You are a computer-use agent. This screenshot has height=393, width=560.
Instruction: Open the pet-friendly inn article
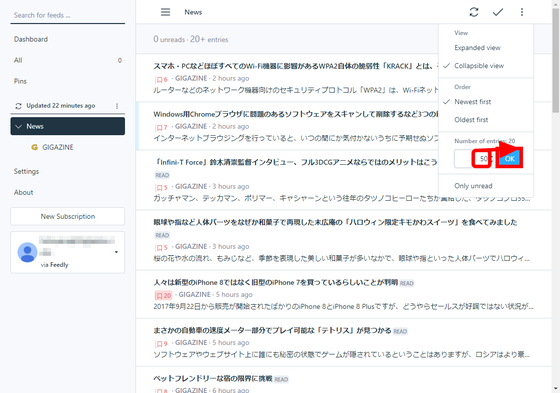pyautogui.click(x=213, y=378)
